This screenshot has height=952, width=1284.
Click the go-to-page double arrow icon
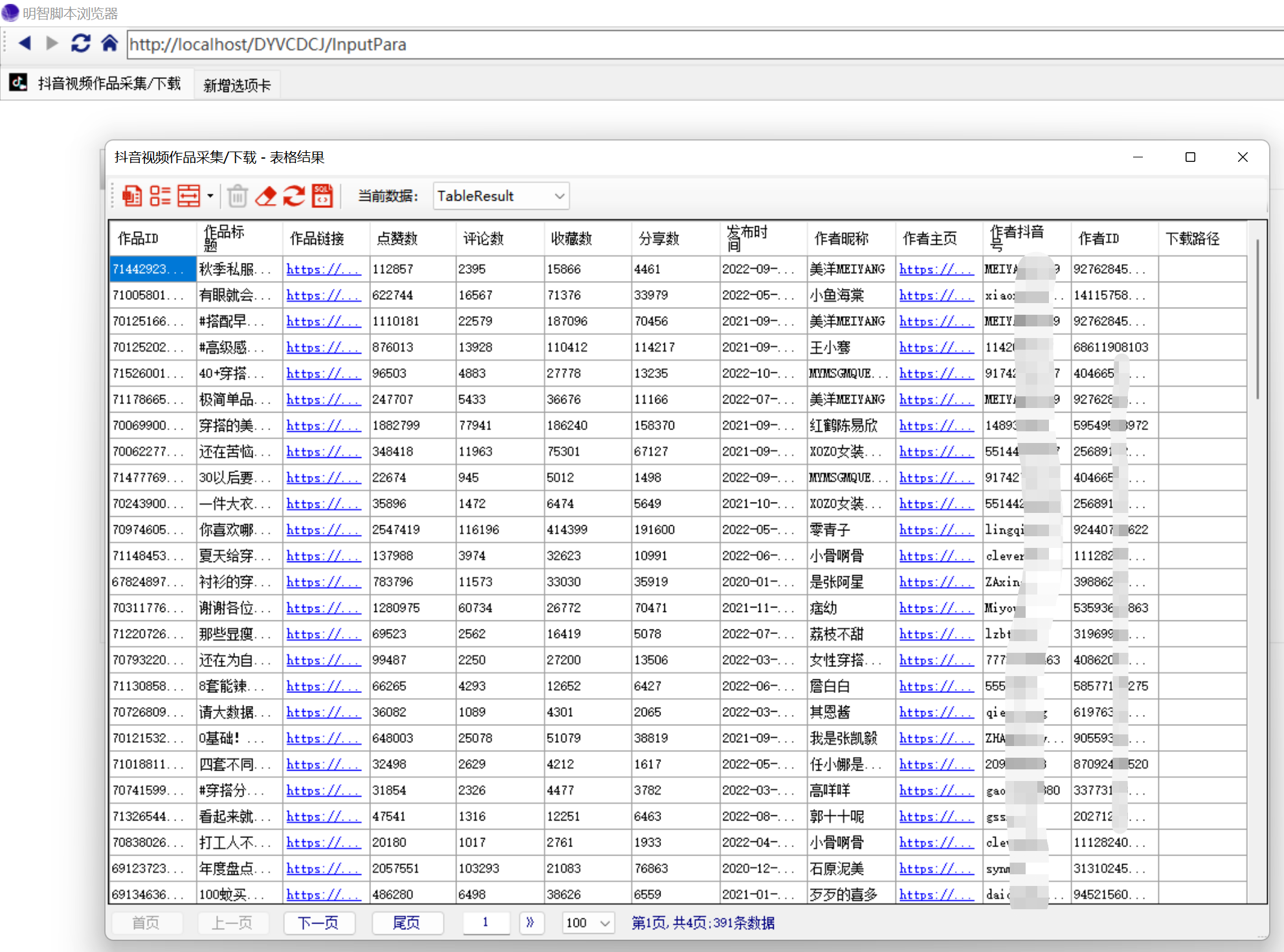[531, 923]
